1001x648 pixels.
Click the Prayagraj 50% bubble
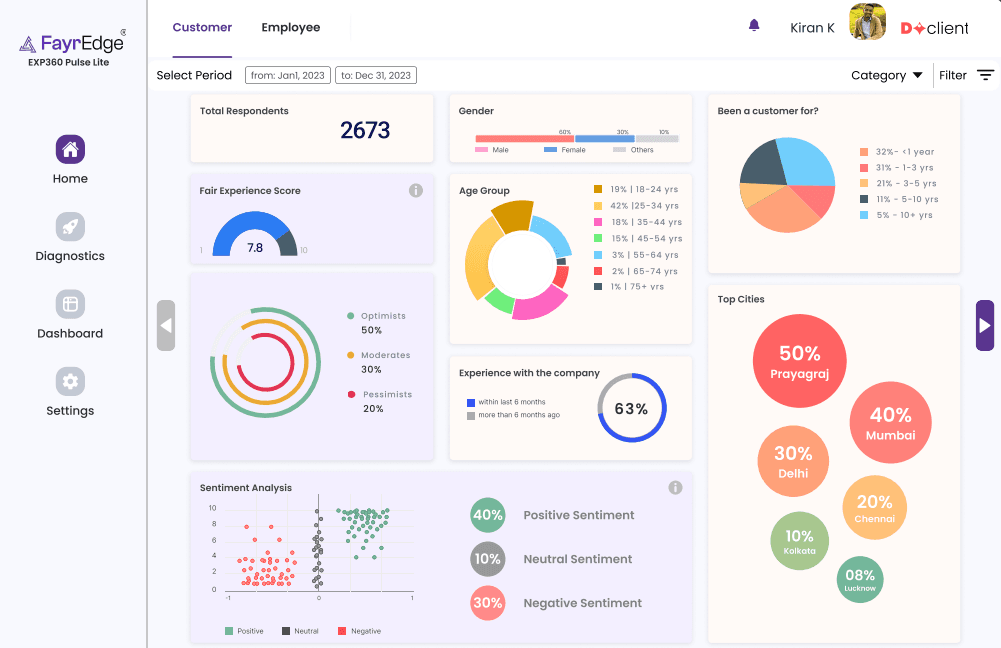799,361
